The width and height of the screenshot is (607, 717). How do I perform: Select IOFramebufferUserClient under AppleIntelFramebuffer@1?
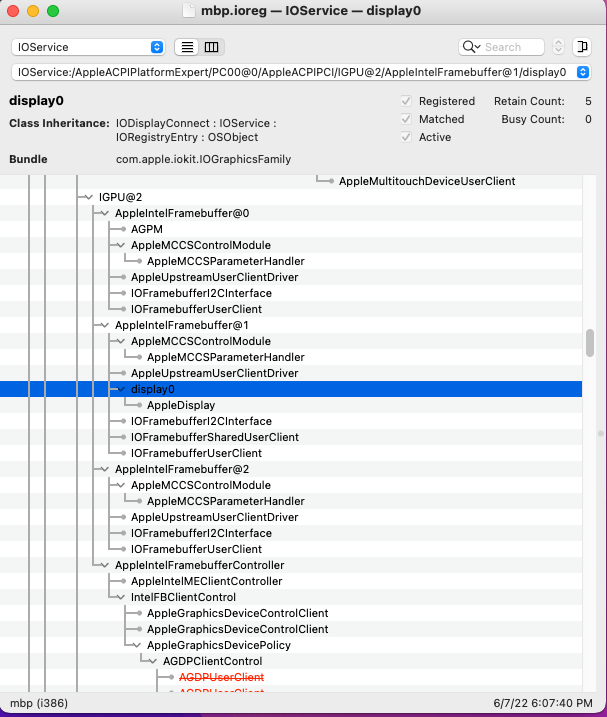pyautogui.click(x=291, y=453)
